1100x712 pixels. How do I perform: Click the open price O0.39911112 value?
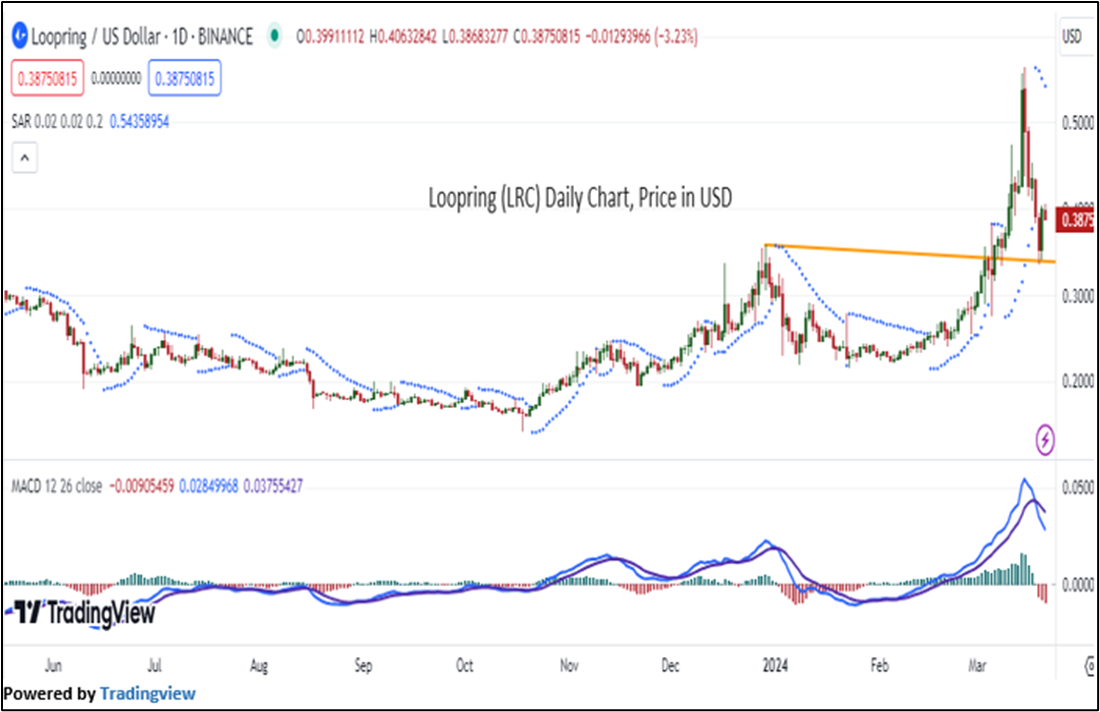click(x=330, y=36)
